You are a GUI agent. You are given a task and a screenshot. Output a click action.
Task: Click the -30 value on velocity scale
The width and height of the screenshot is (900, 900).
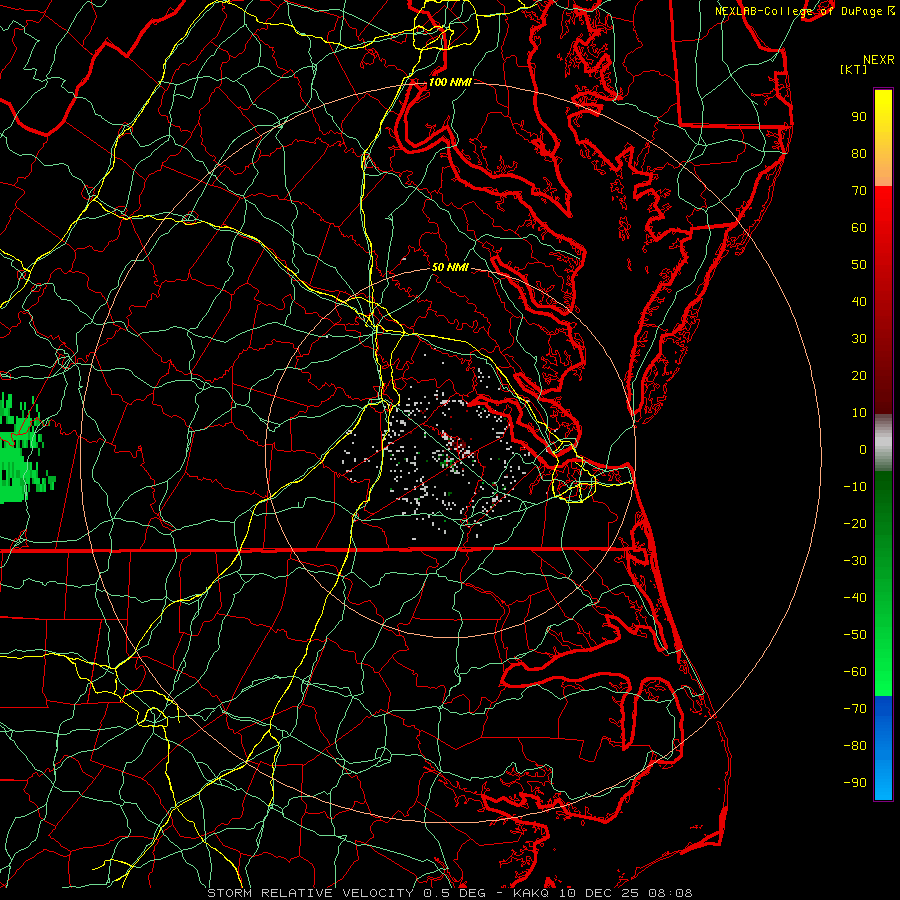[x=855, y=561]
